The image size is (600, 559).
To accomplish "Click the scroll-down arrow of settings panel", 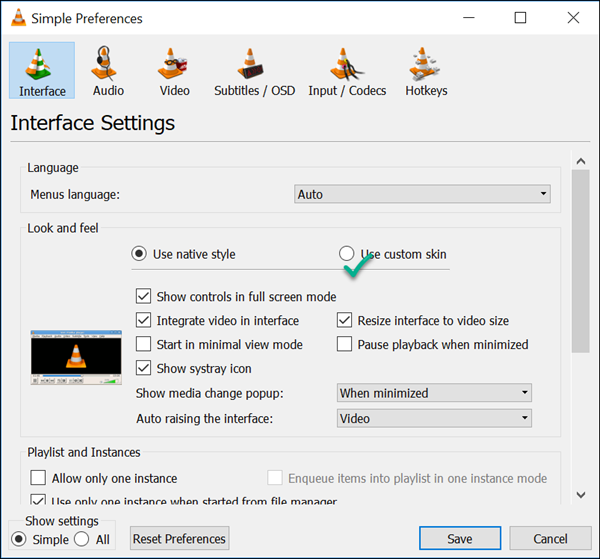I will click(581, 495).
